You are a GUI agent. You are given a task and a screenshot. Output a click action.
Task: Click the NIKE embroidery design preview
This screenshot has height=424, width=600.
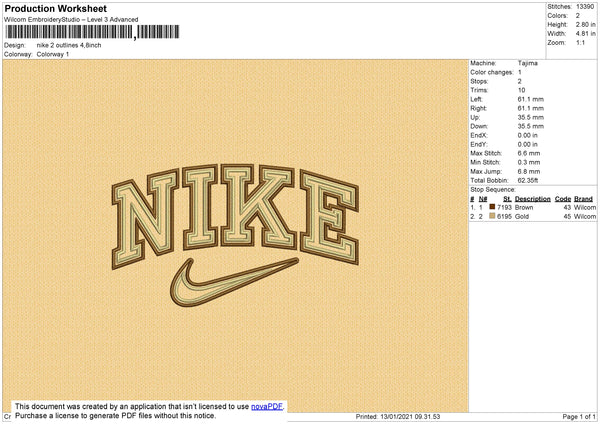[x=235, y=237]
